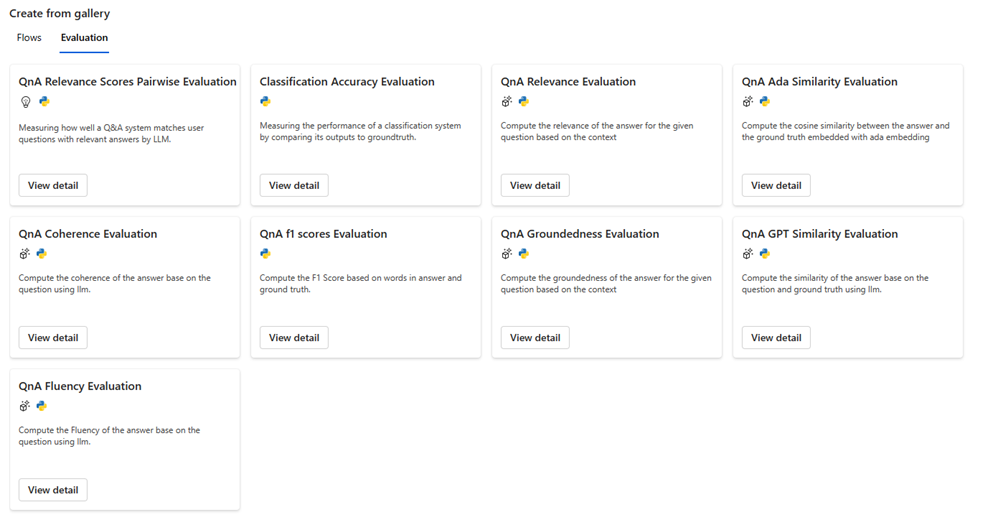Switch to the Flows tab
This screenshot has width=993, height=525.
pos(29,37)
